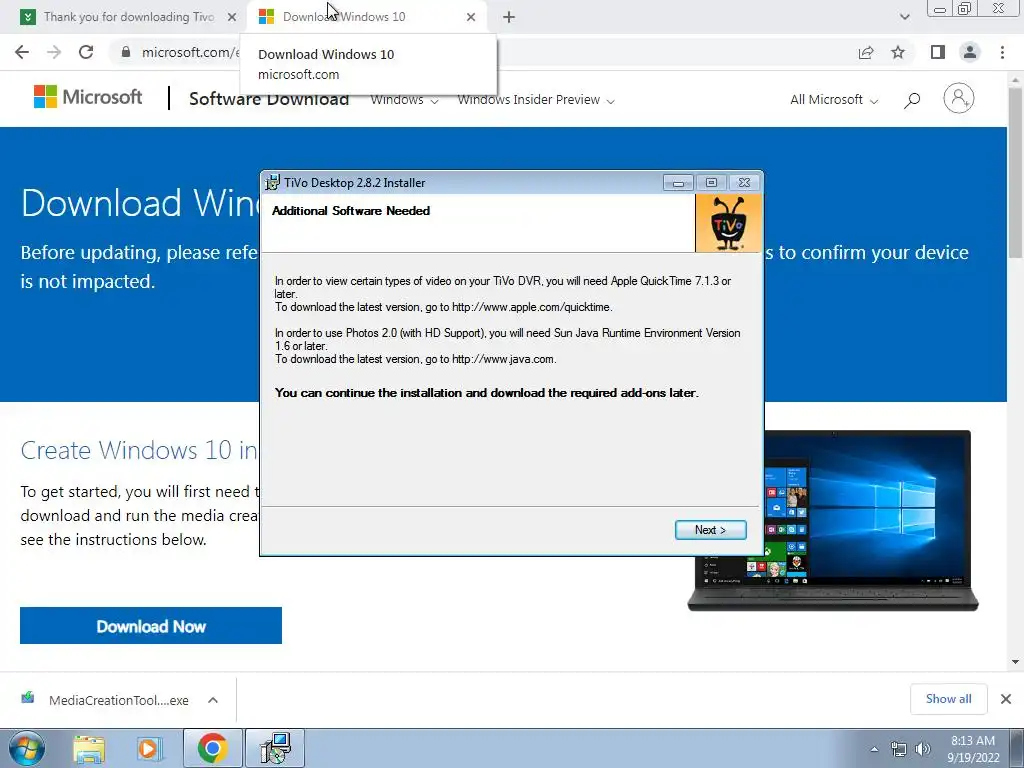Go forward in Chrome browser
The image size is (1024, 768).
point(54,52)
